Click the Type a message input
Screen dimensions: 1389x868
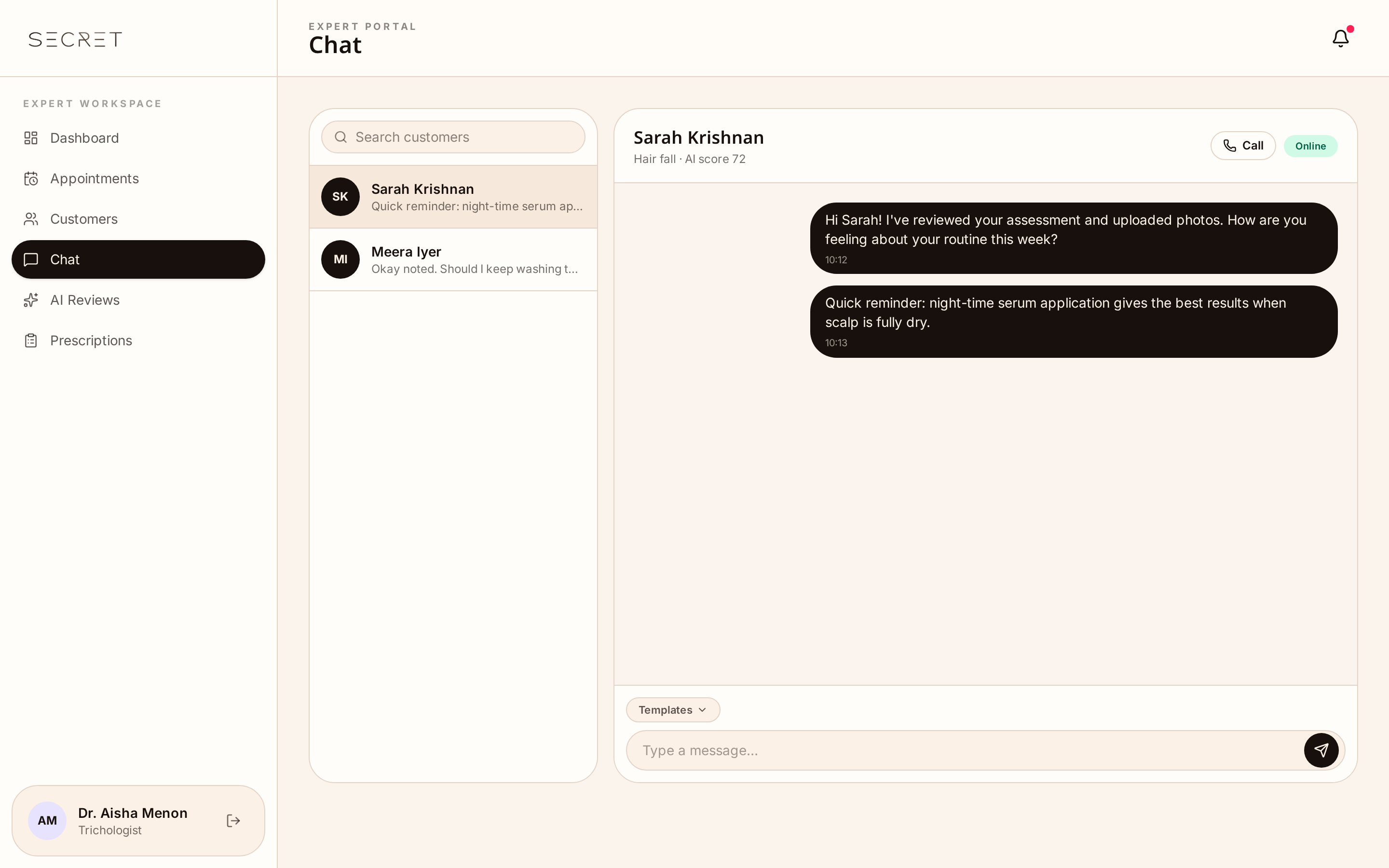pyautogui.click(x=964, y=750)
